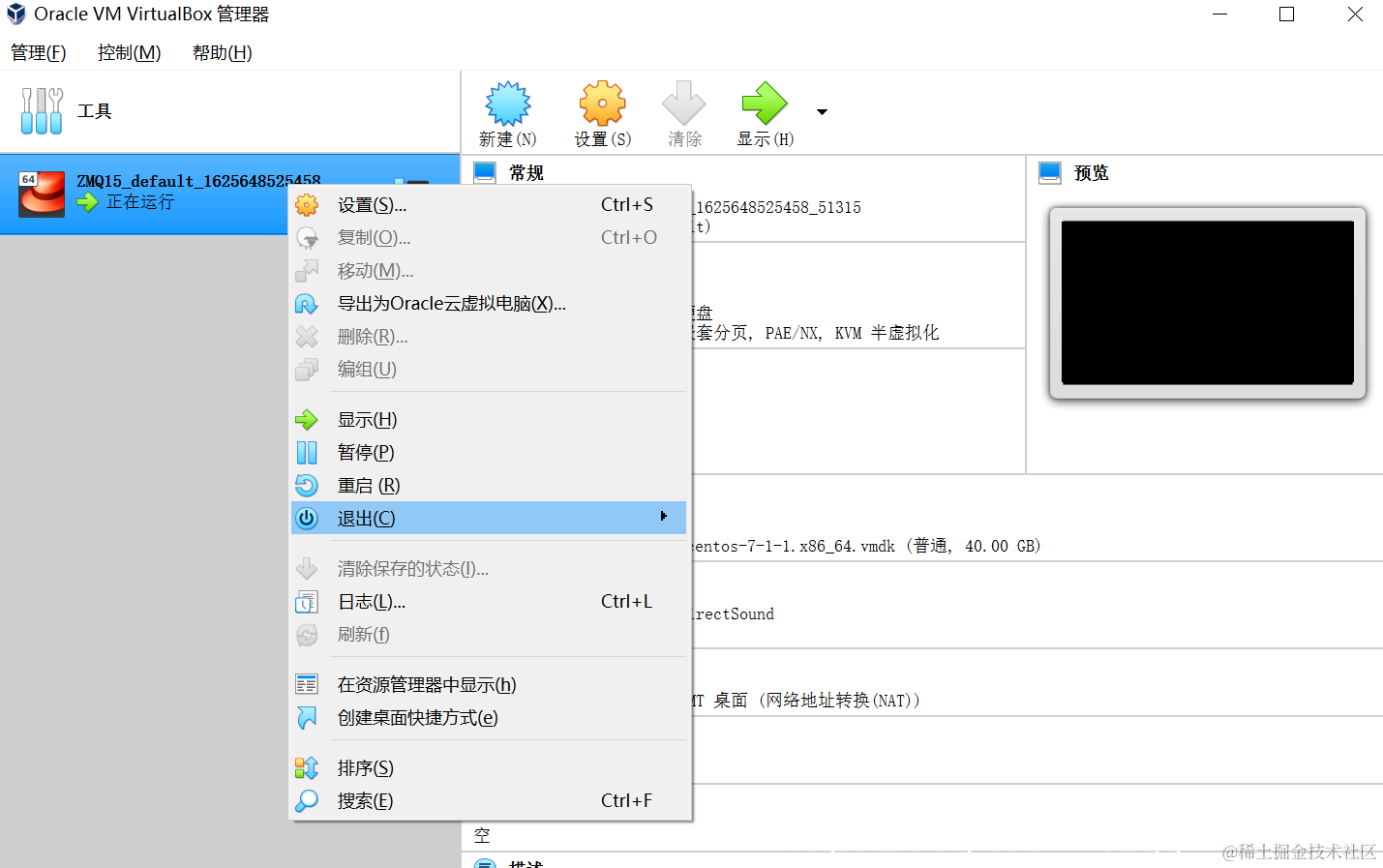Click the 清除 toolbar arrow icon

[684, 104]
